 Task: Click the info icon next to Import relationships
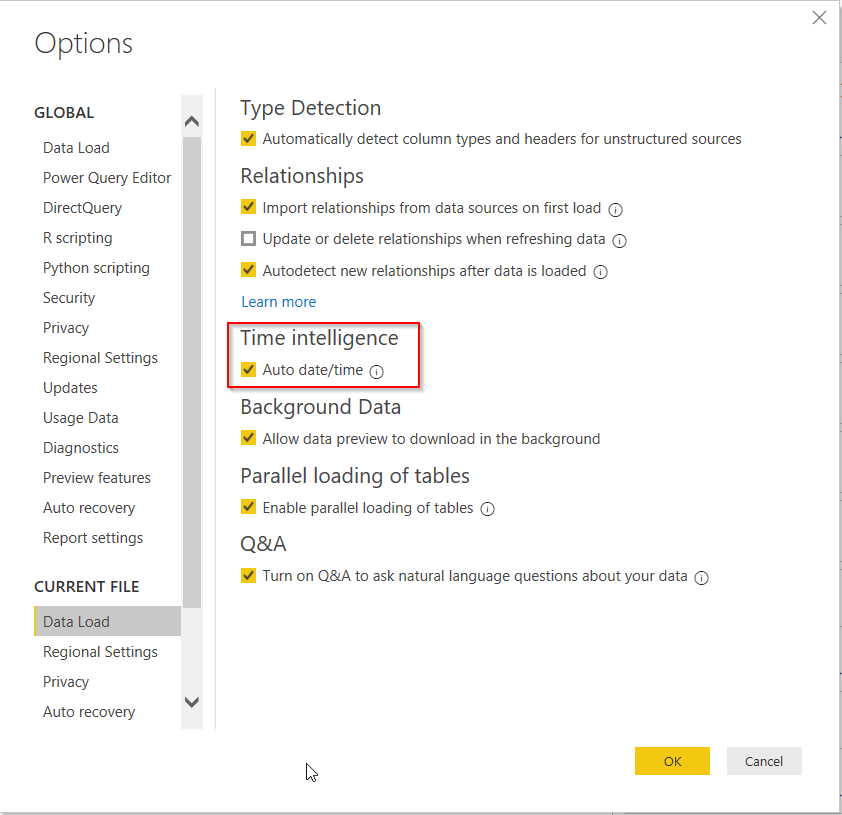pos(615,209)
